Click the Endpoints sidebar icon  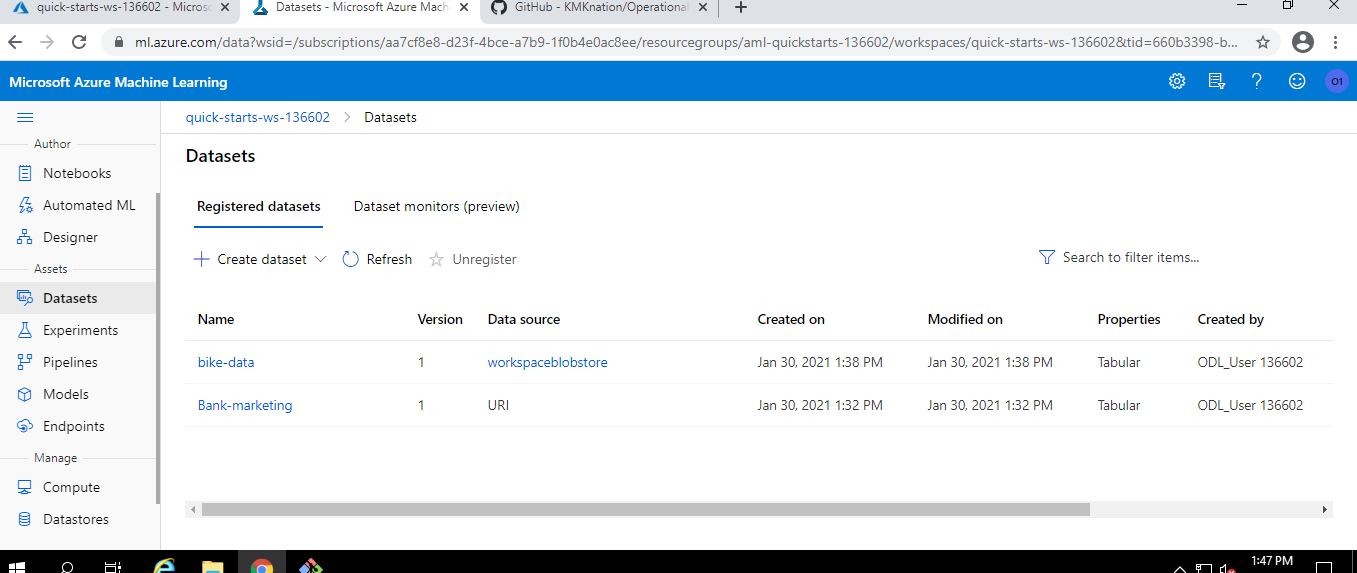[x=25, y=426]
